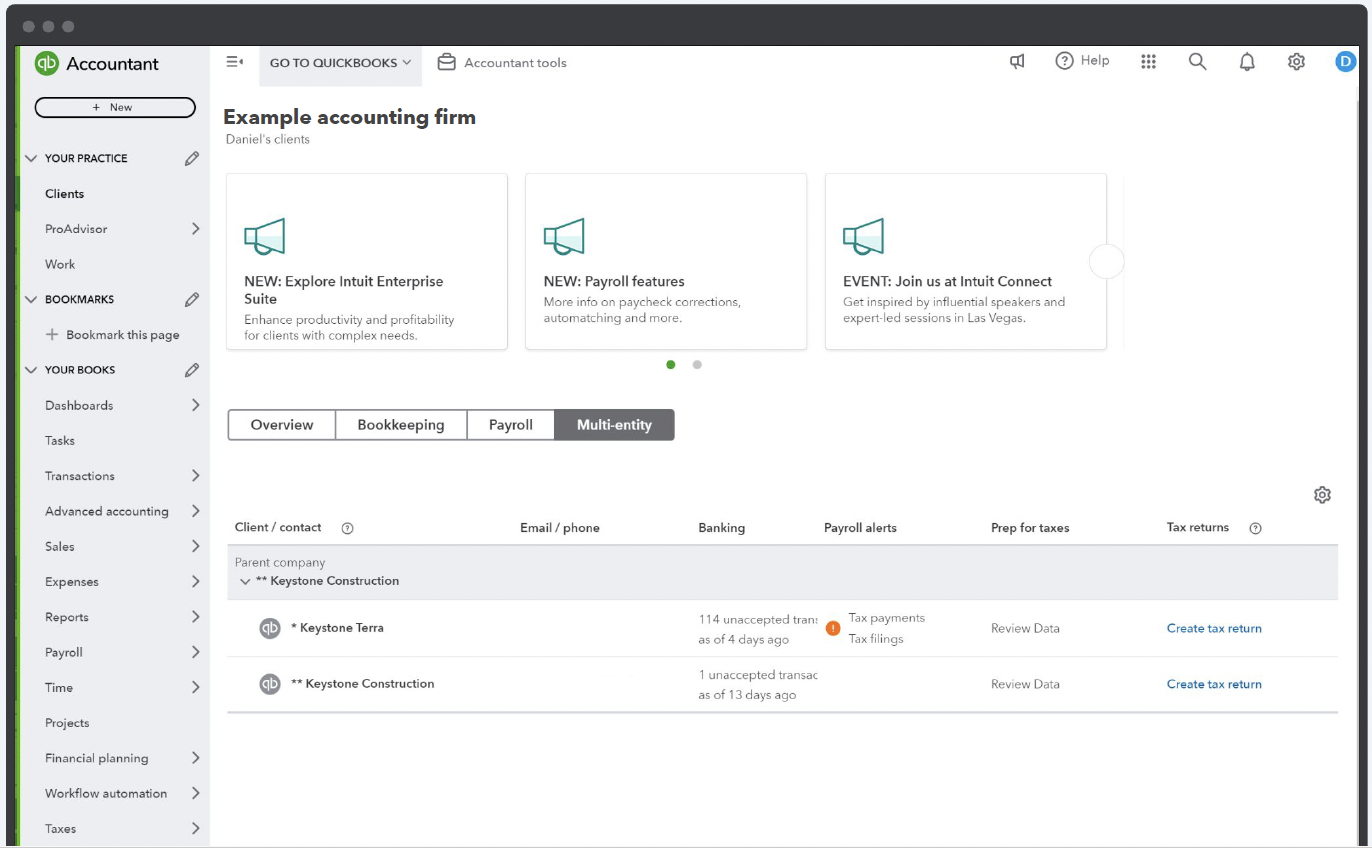Open the Help question mark icon

click(1065, 61)
